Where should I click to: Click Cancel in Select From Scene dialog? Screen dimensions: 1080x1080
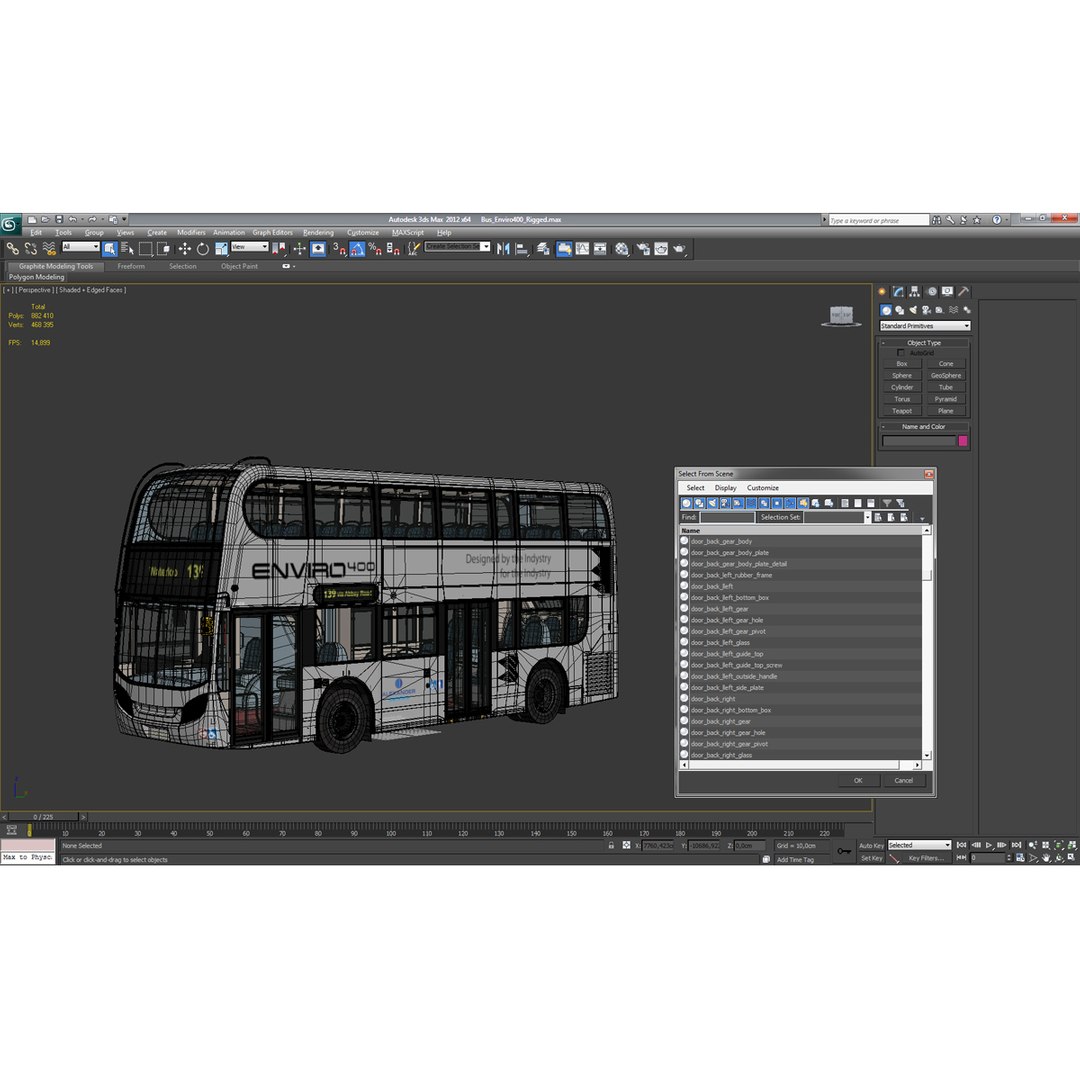tap(904, 780)
